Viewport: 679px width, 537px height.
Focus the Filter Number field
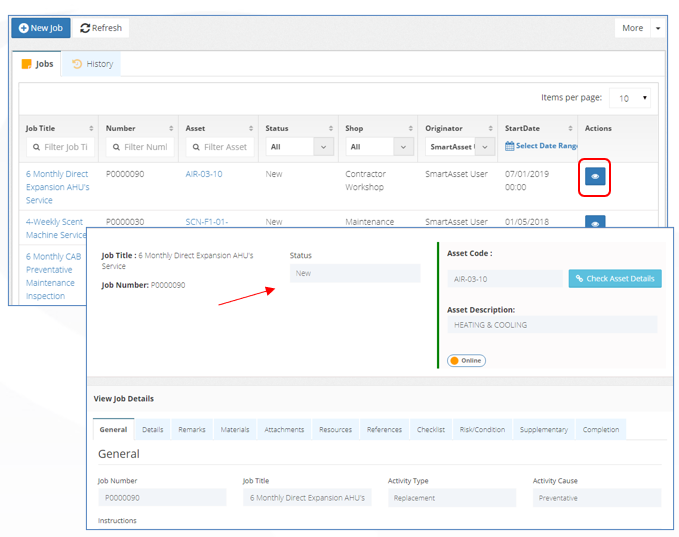click(x=140, y=147)
